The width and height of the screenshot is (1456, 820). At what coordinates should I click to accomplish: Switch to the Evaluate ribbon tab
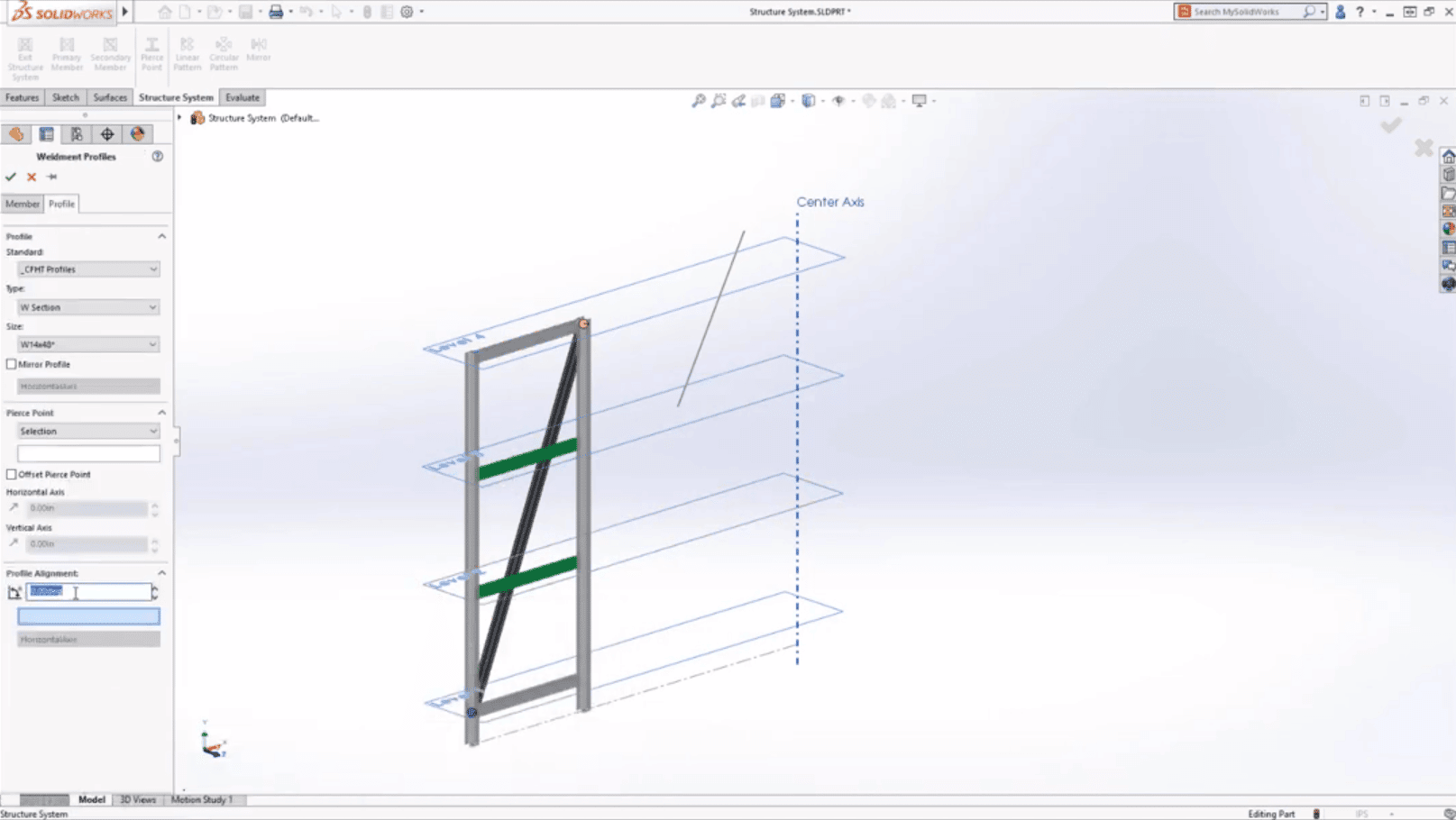tap(242, 96)
